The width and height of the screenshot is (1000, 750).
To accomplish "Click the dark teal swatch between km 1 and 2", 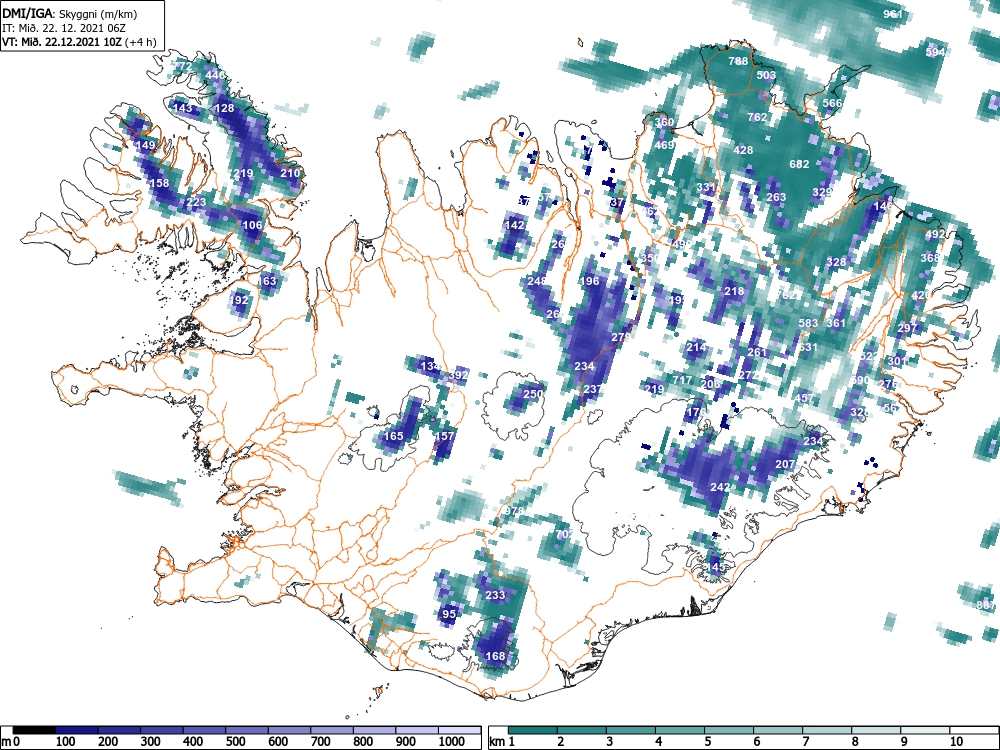I will pyautogui.click(x=533, y=730).
